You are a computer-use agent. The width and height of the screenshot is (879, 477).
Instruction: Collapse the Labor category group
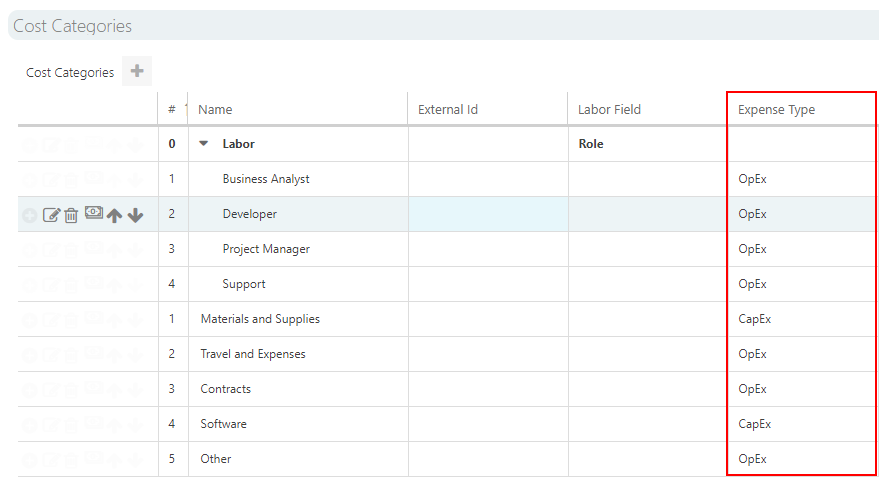tap(204, 144)
